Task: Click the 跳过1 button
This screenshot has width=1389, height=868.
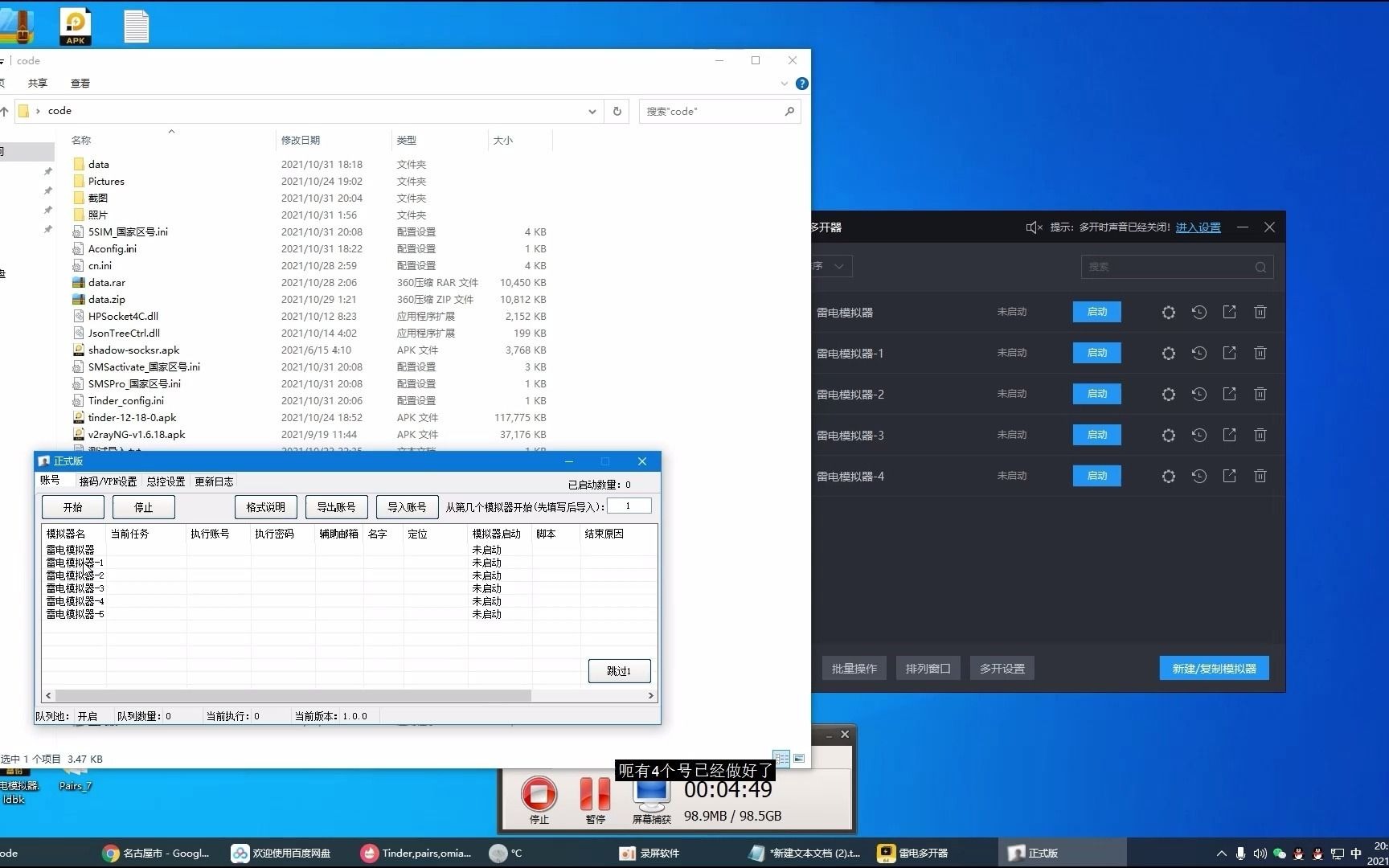Action: (x=619, y=671)
